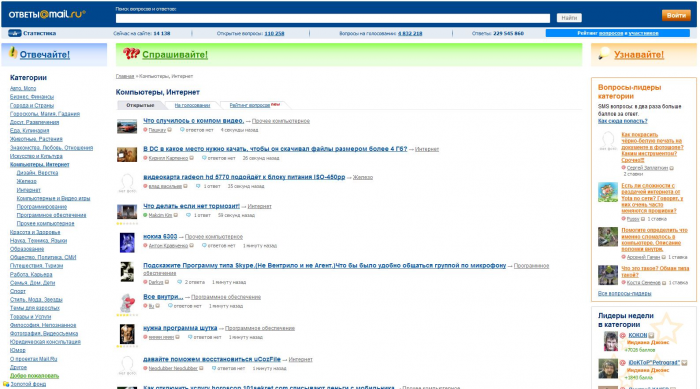The width and height of the screenshot is (700, 389).
Task: Click the profile icon after Кирилл Карпенко
Action: coord(192,158)
